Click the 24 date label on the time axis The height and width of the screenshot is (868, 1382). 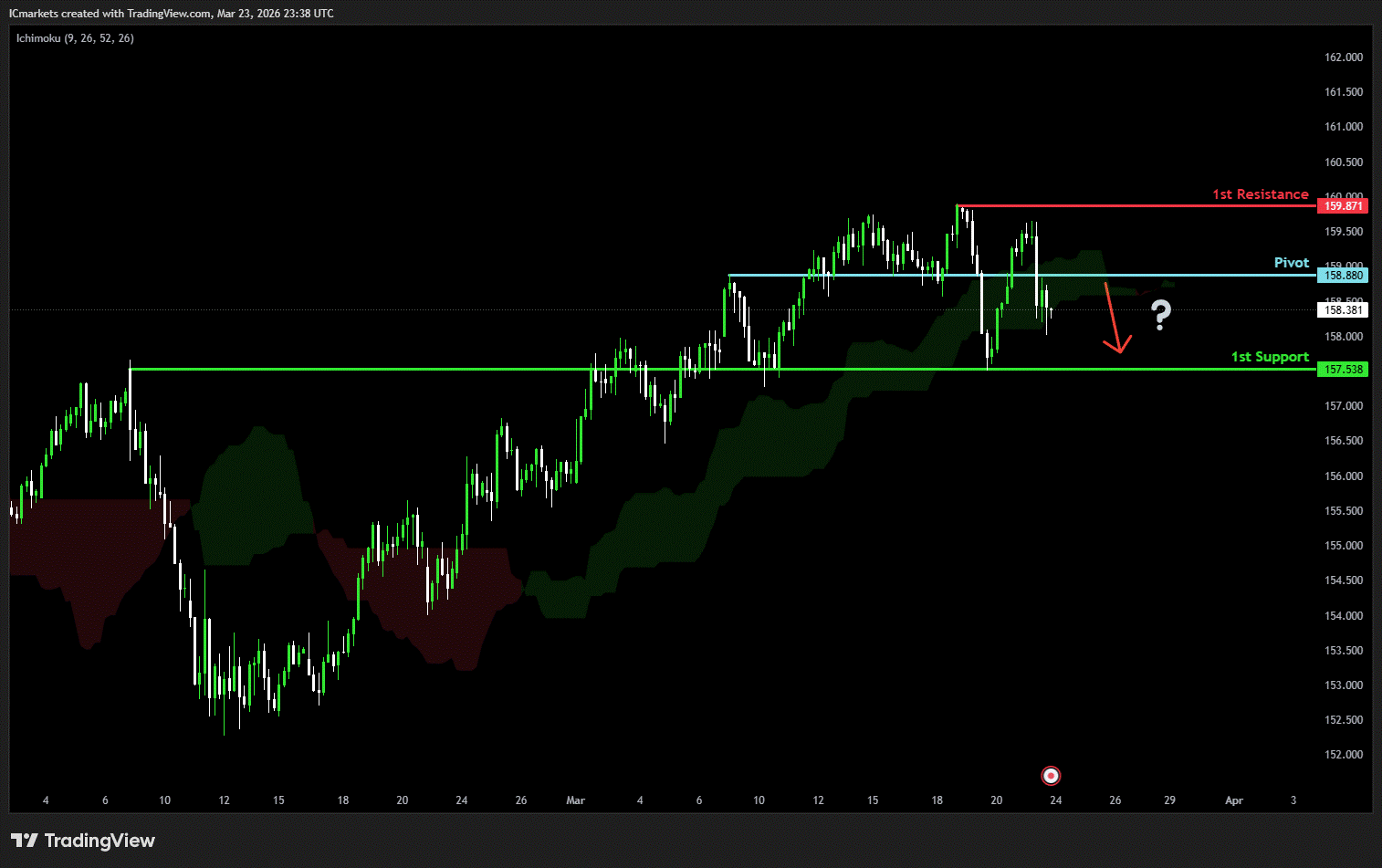point(1055,800)
